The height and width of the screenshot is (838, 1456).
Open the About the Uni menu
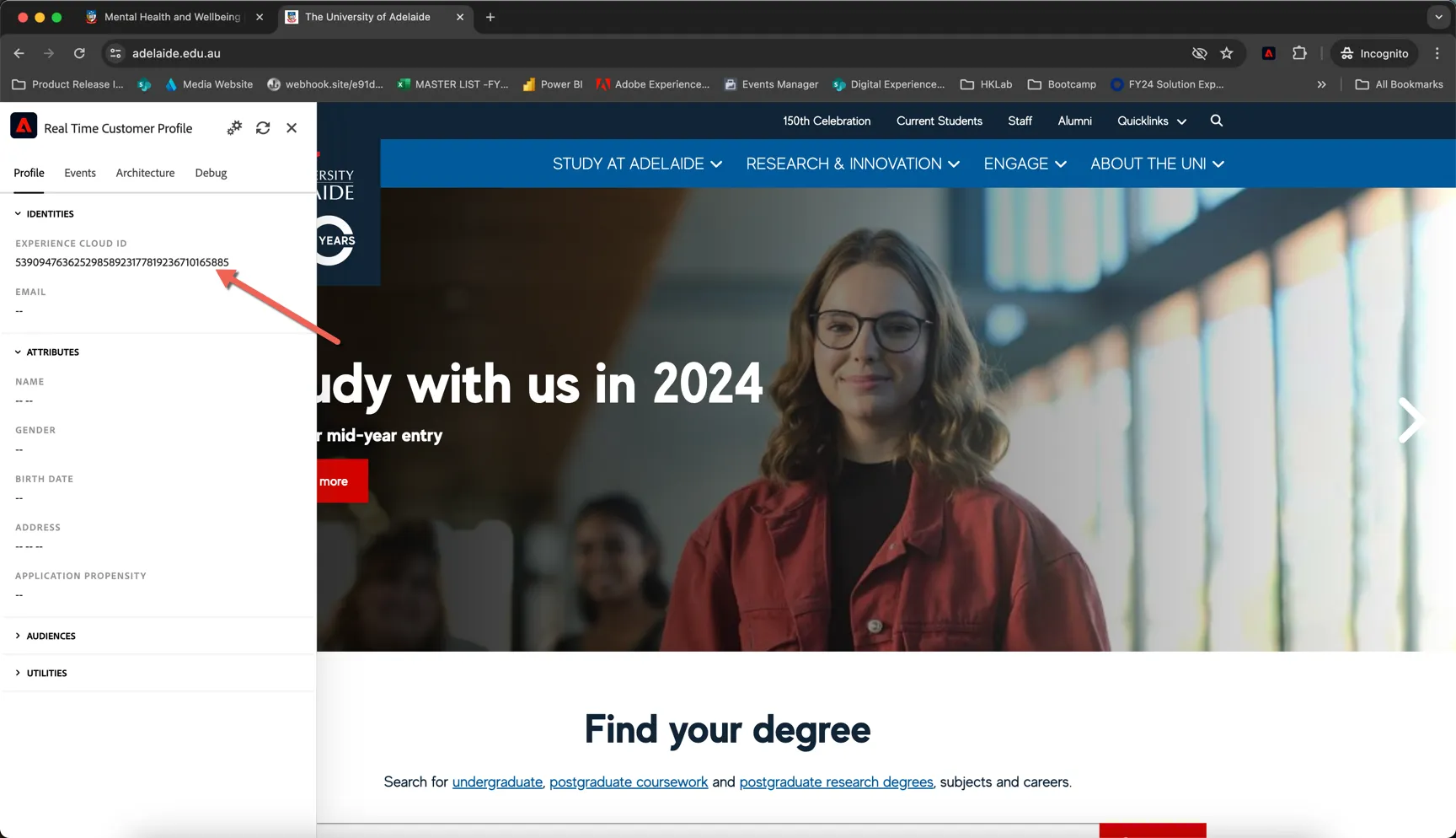click(1157, 164)
